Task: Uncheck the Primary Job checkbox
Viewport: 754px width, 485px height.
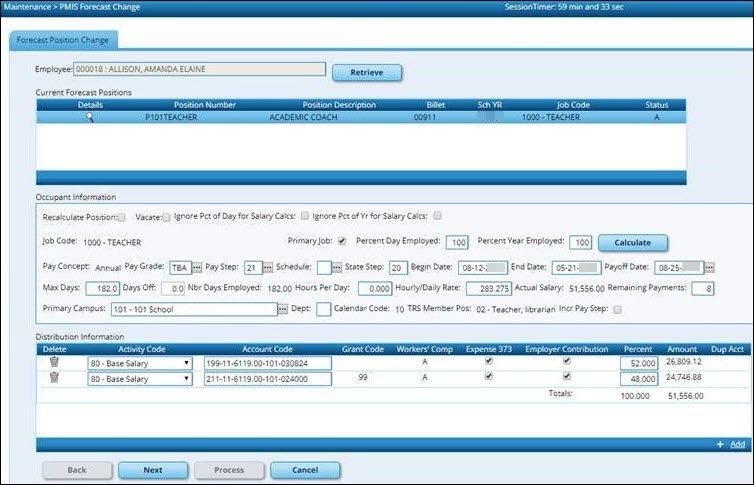Action: [x=342, y=241]
